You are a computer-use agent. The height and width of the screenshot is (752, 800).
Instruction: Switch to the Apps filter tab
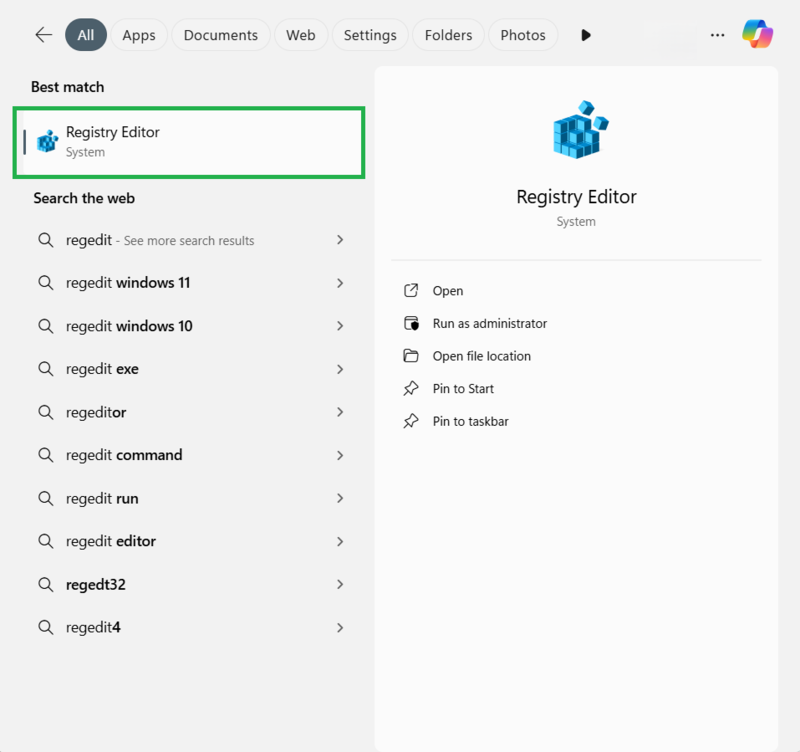[x=139, y=35]
